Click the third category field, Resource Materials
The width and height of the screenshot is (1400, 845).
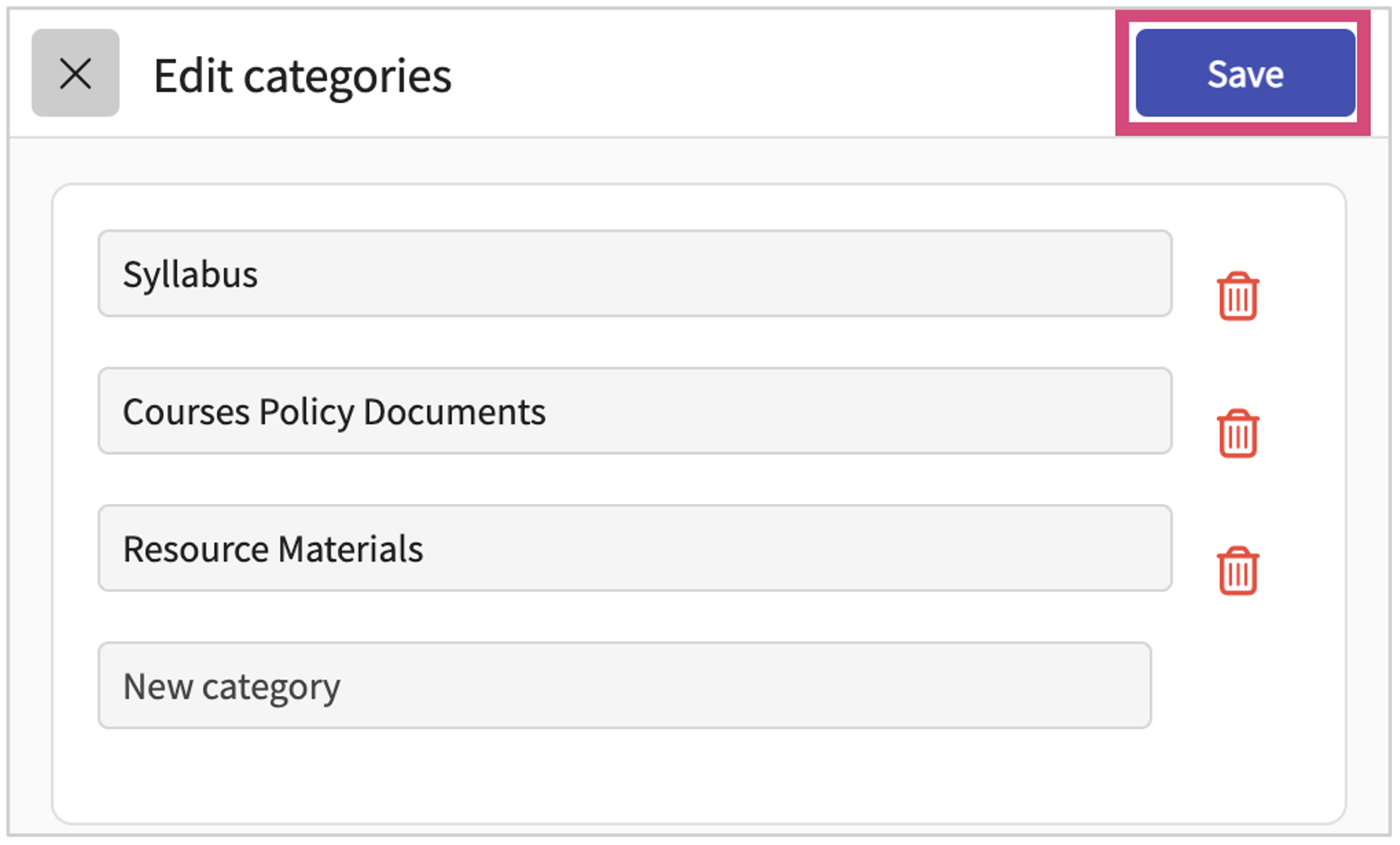point(634,548)
